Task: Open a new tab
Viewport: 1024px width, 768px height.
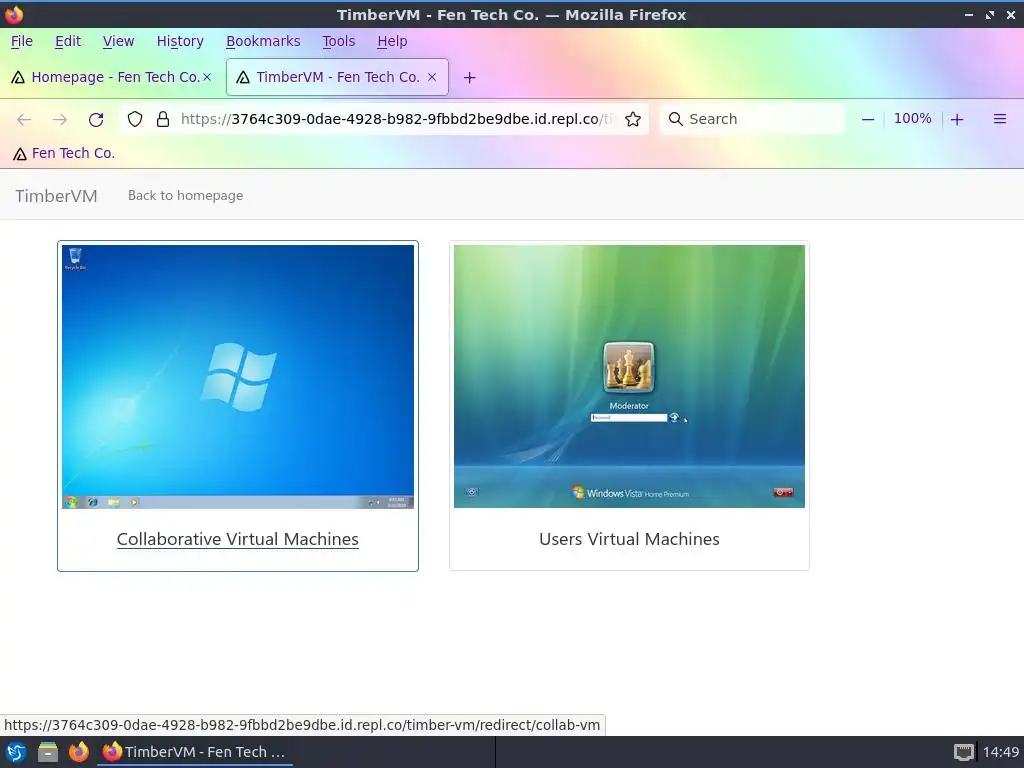Action: pyautogui.click(x=469, y=78)
